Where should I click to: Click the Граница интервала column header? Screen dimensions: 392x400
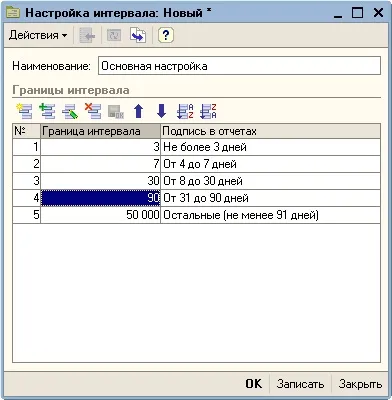point(100,131)
